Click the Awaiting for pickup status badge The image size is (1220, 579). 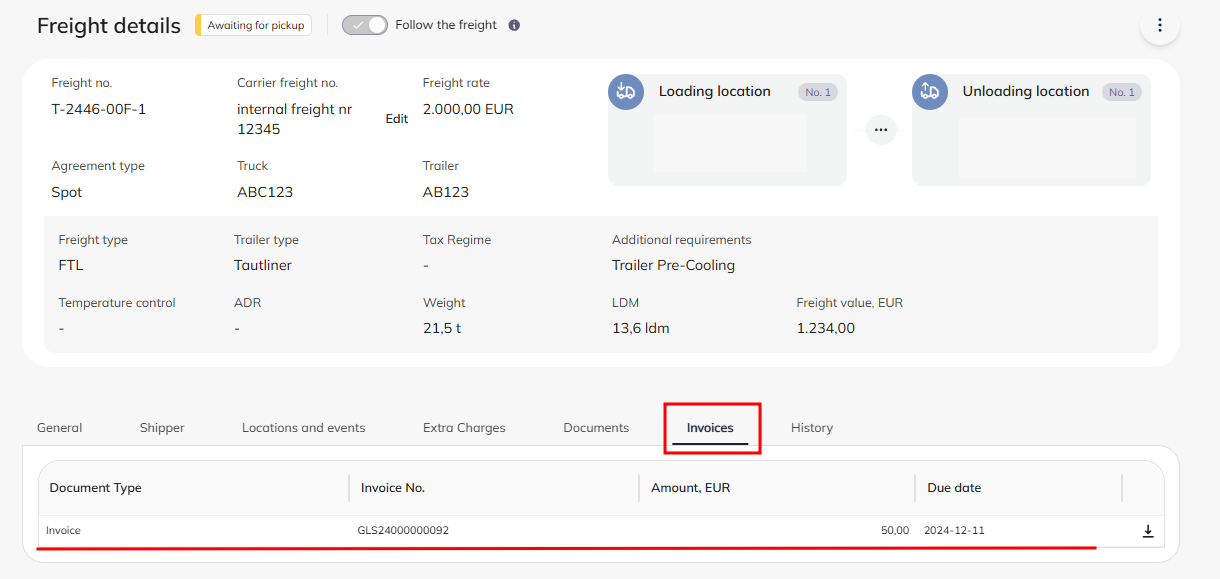point(253,25)
